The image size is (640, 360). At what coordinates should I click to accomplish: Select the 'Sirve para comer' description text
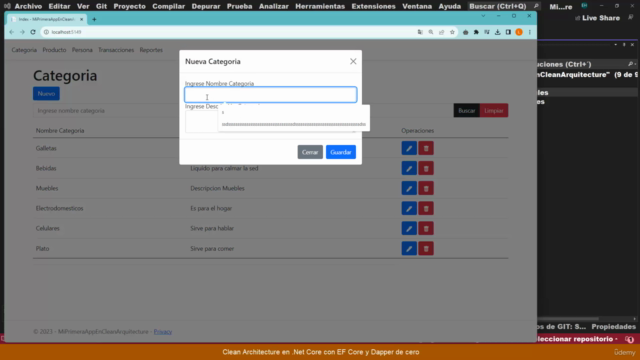pyautogui.click(x=212, y=248)
